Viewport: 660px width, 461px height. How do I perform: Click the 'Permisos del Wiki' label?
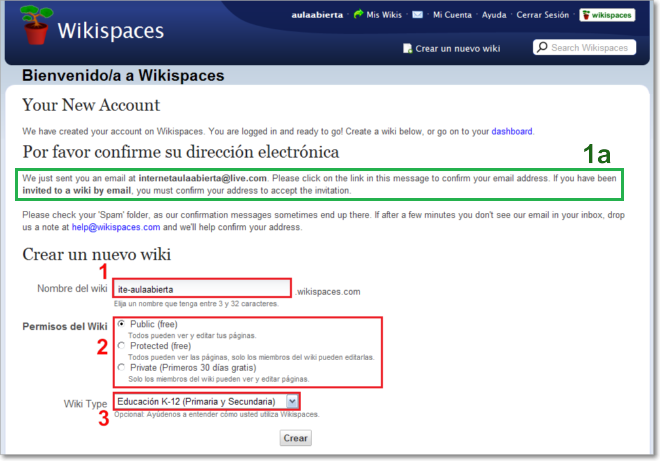click(x=65, y=326)
